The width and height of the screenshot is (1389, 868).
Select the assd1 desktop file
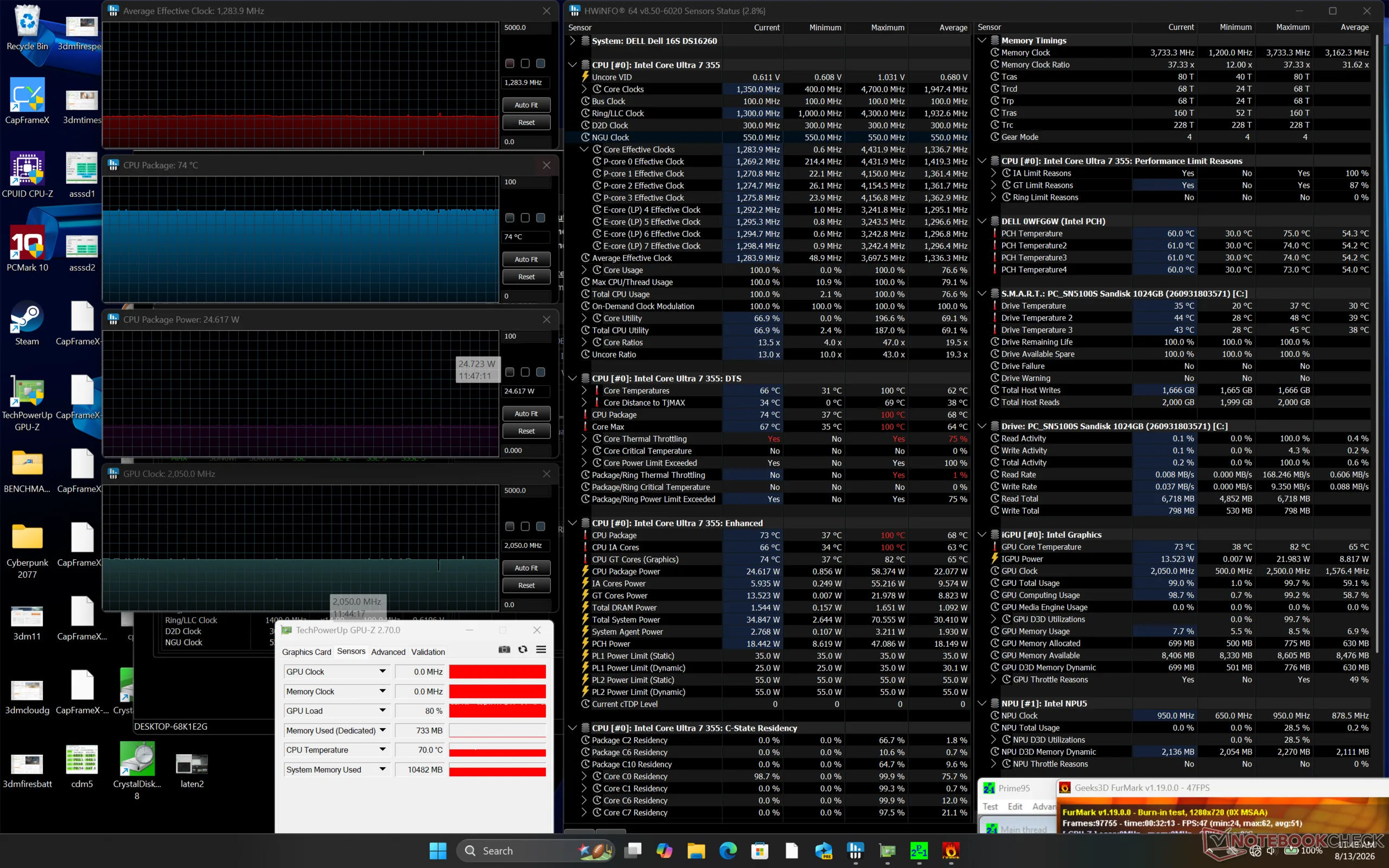82,175
